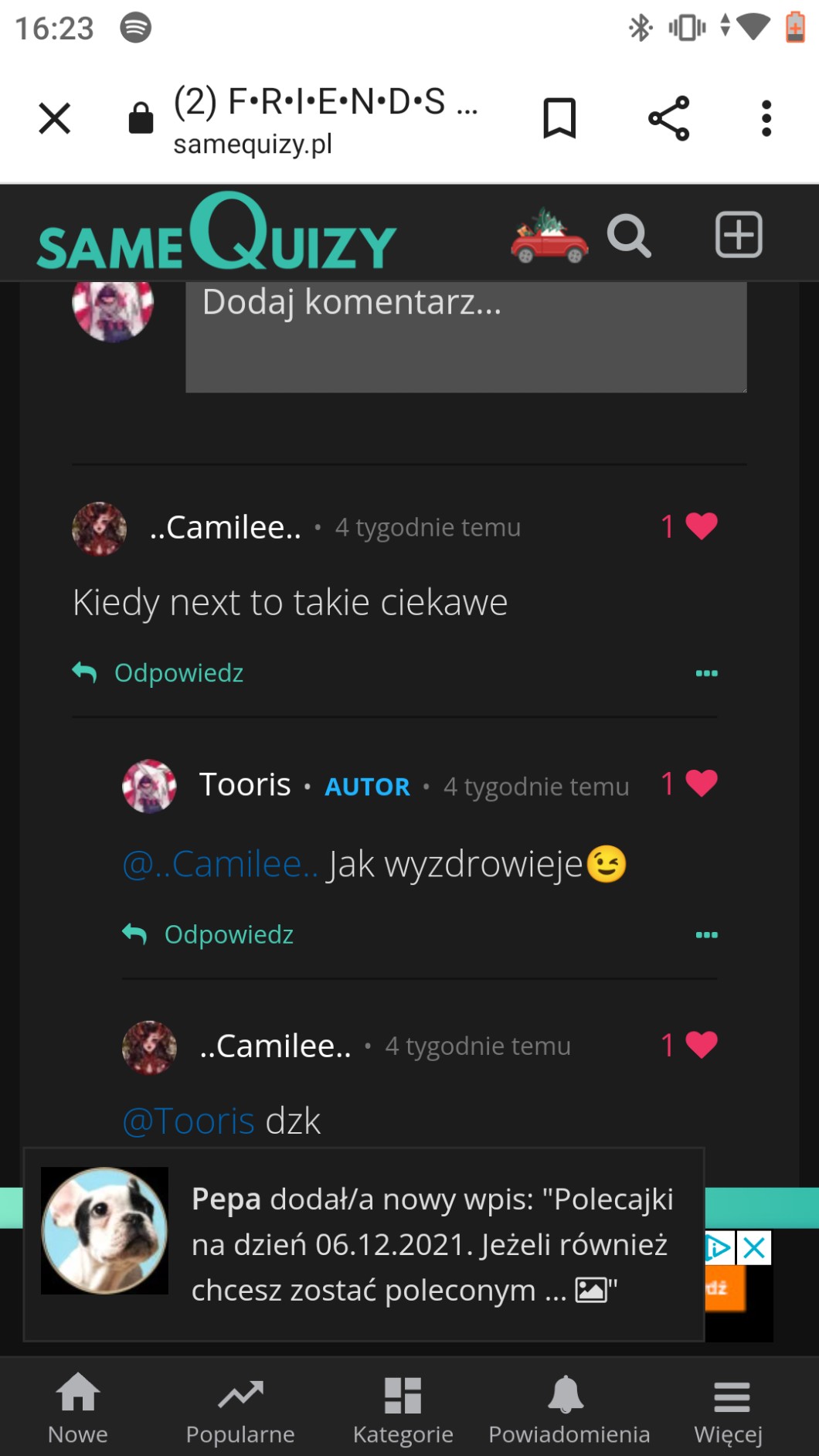Open the browser three-dot overflow menu
819x1456 pixels.
(x=766, y=118)
